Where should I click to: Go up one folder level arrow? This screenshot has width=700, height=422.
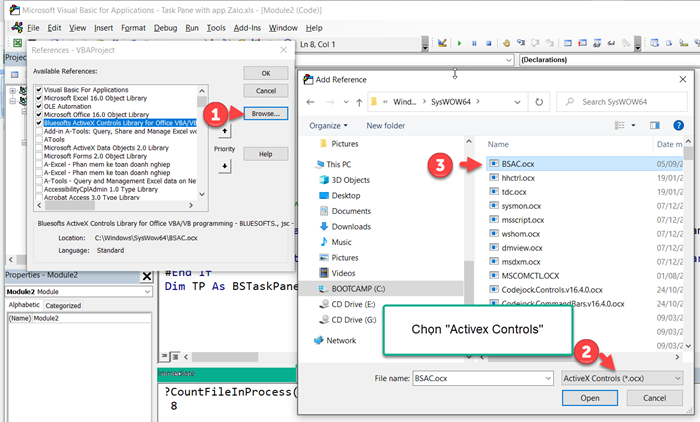359,102
